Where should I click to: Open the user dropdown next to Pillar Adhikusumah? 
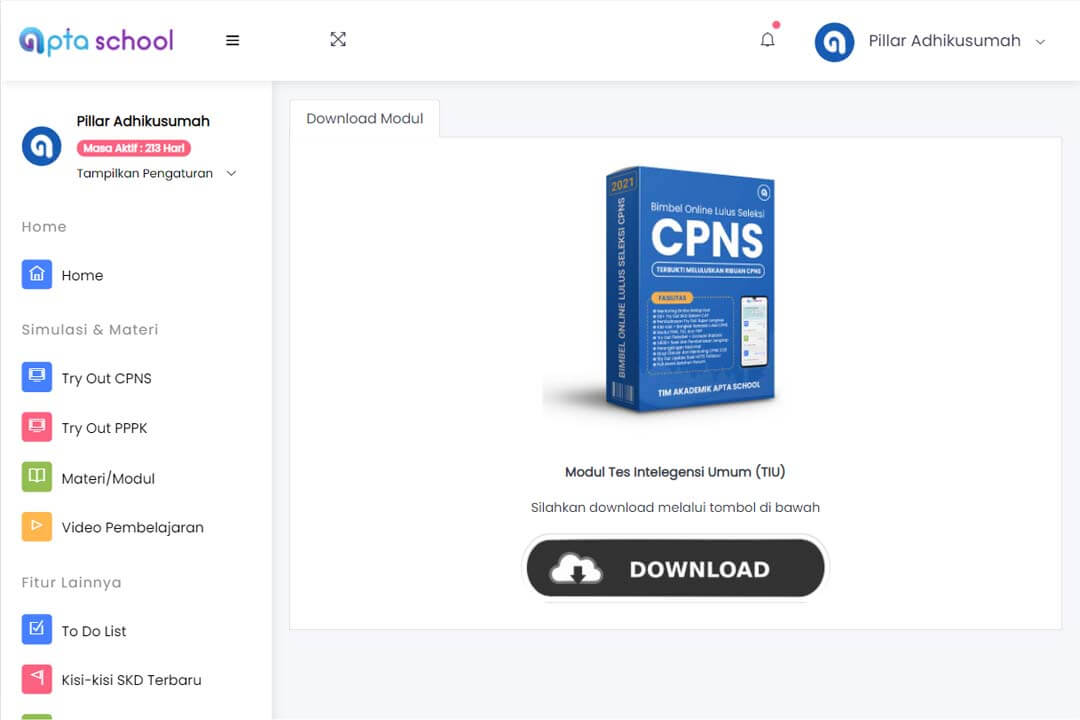(1040, 42)
